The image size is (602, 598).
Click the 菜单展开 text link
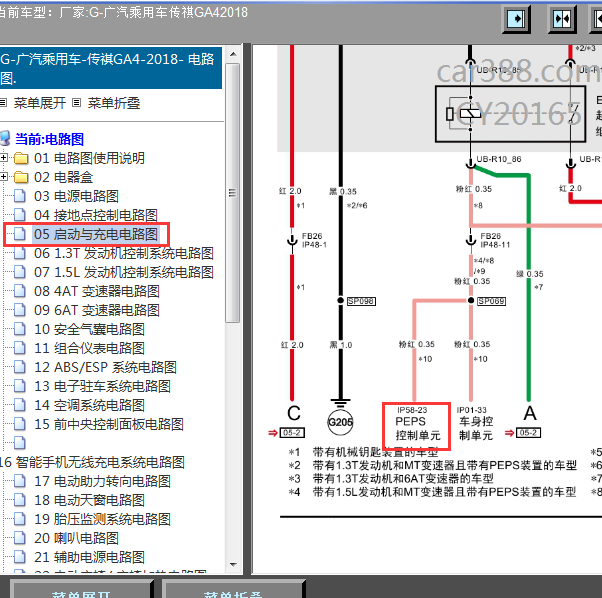point(40,103)
